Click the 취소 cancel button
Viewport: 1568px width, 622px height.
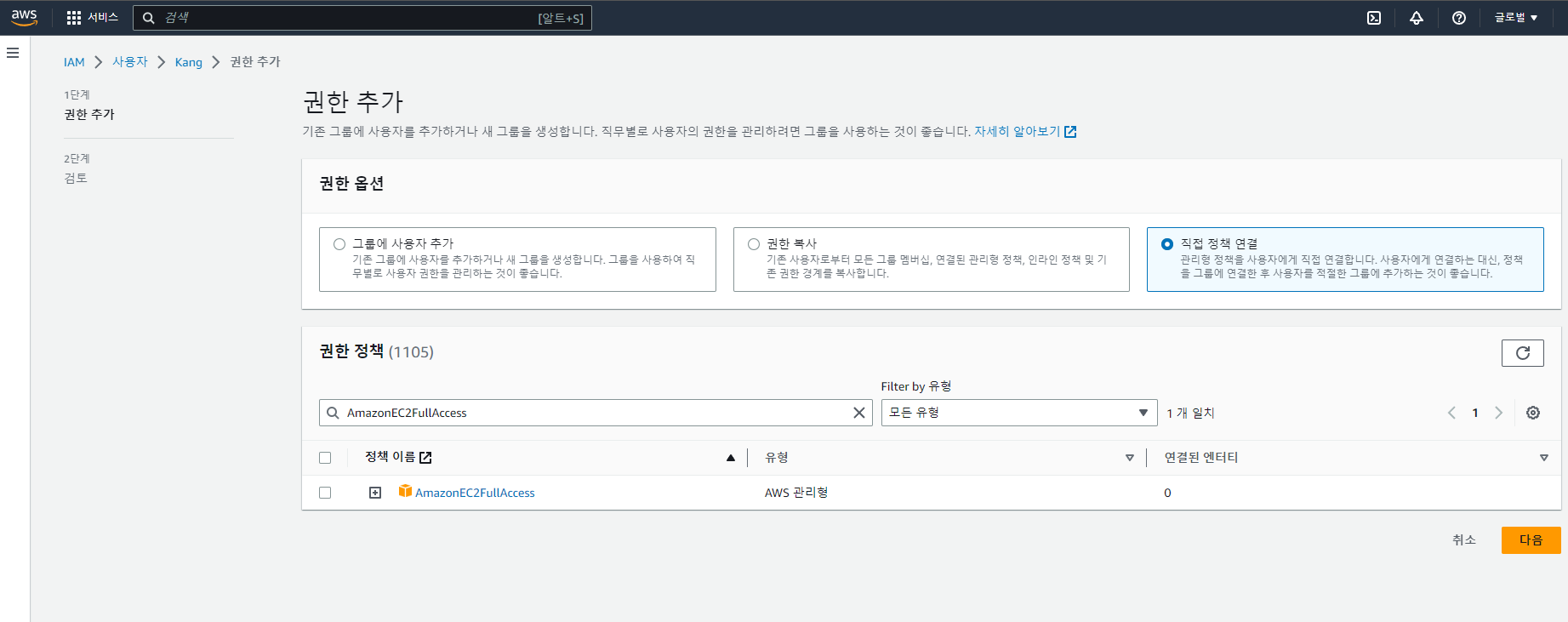[1464, 540]
